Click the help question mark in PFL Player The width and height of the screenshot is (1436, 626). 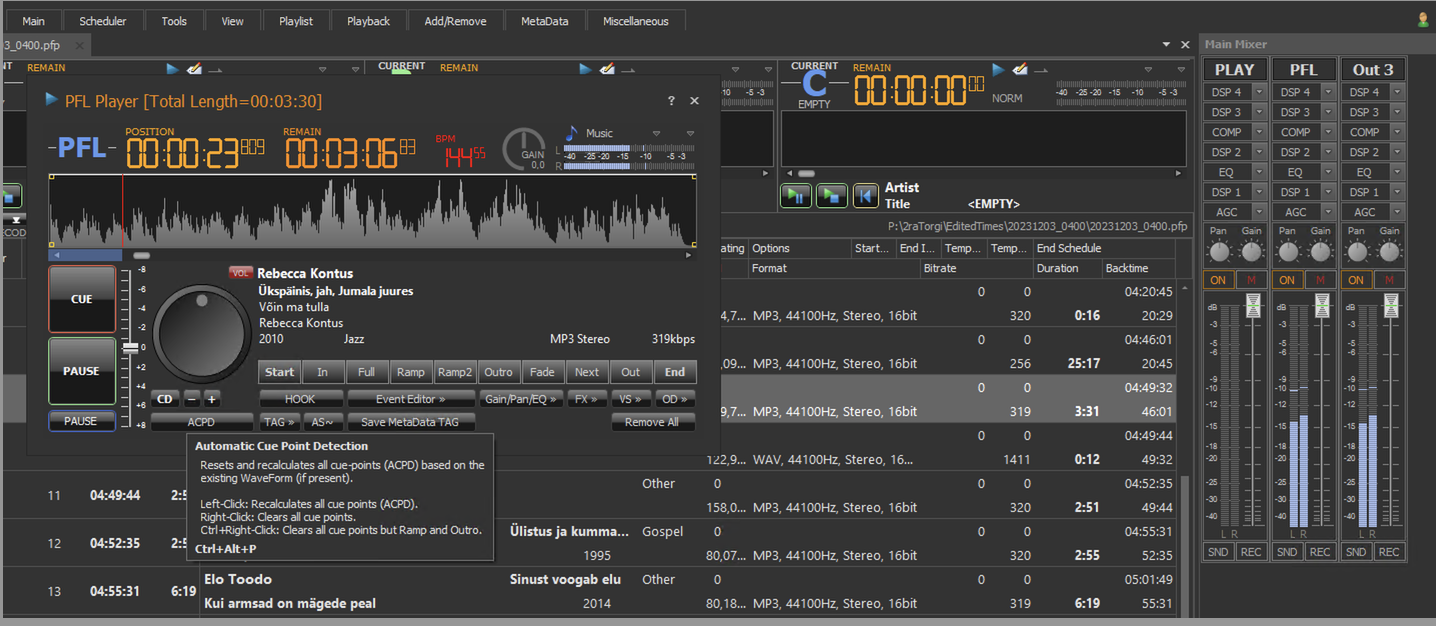pos(671,101)
